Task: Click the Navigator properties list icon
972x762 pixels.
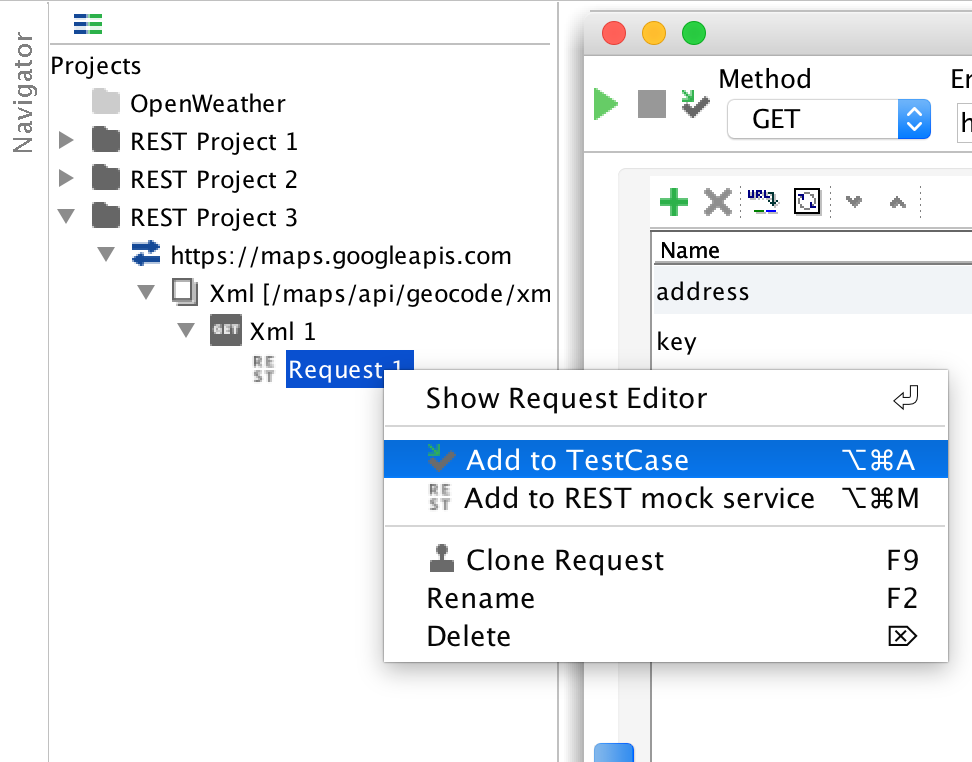Action: [87, 24]
